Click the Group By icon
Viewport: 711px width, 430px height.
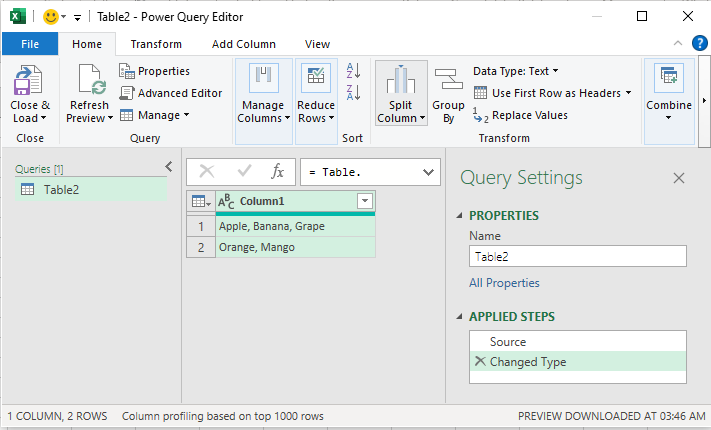[448, 78]
